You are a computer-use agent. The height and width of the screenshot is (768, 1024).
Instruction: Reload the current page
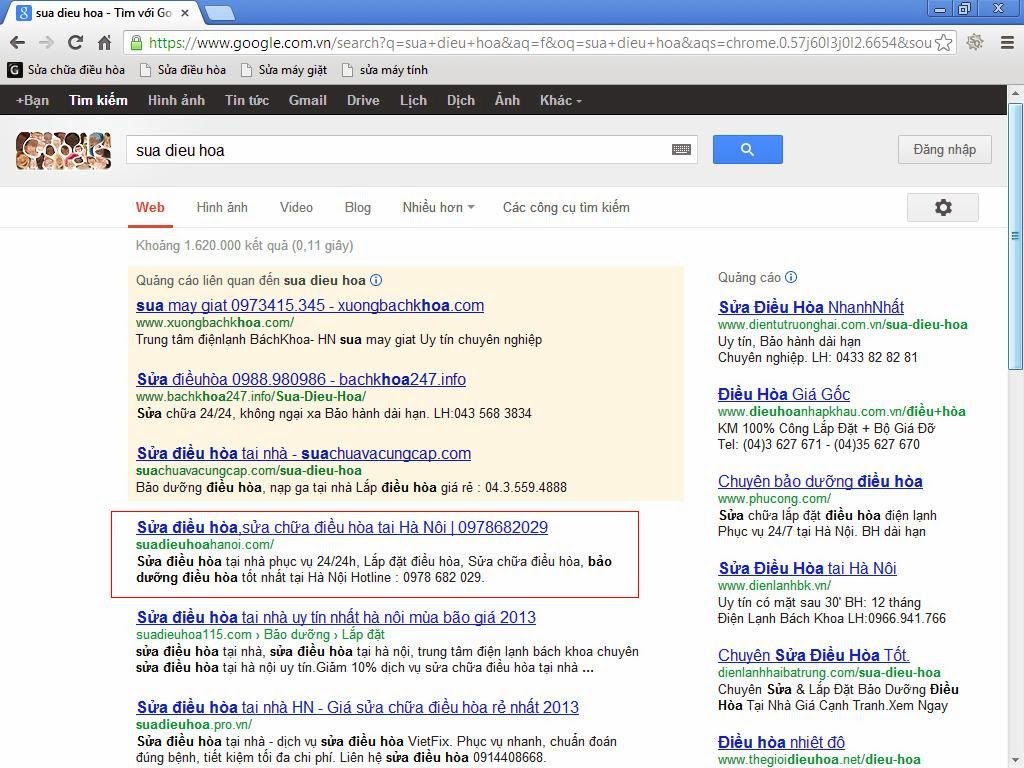click(x=75, y=43)
